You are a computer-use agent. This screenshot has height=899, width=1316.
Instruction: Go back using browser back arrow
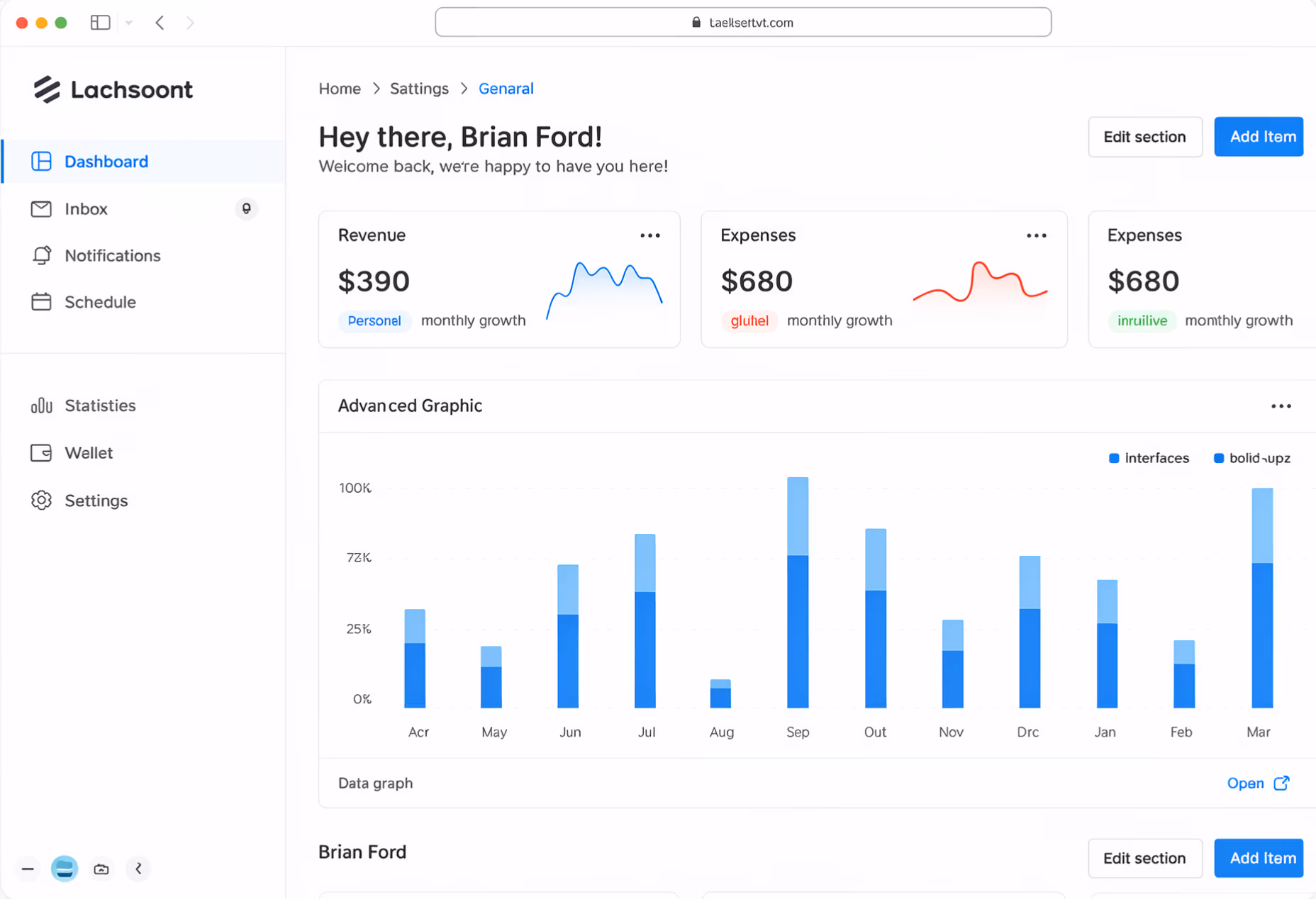click(160, 23)
